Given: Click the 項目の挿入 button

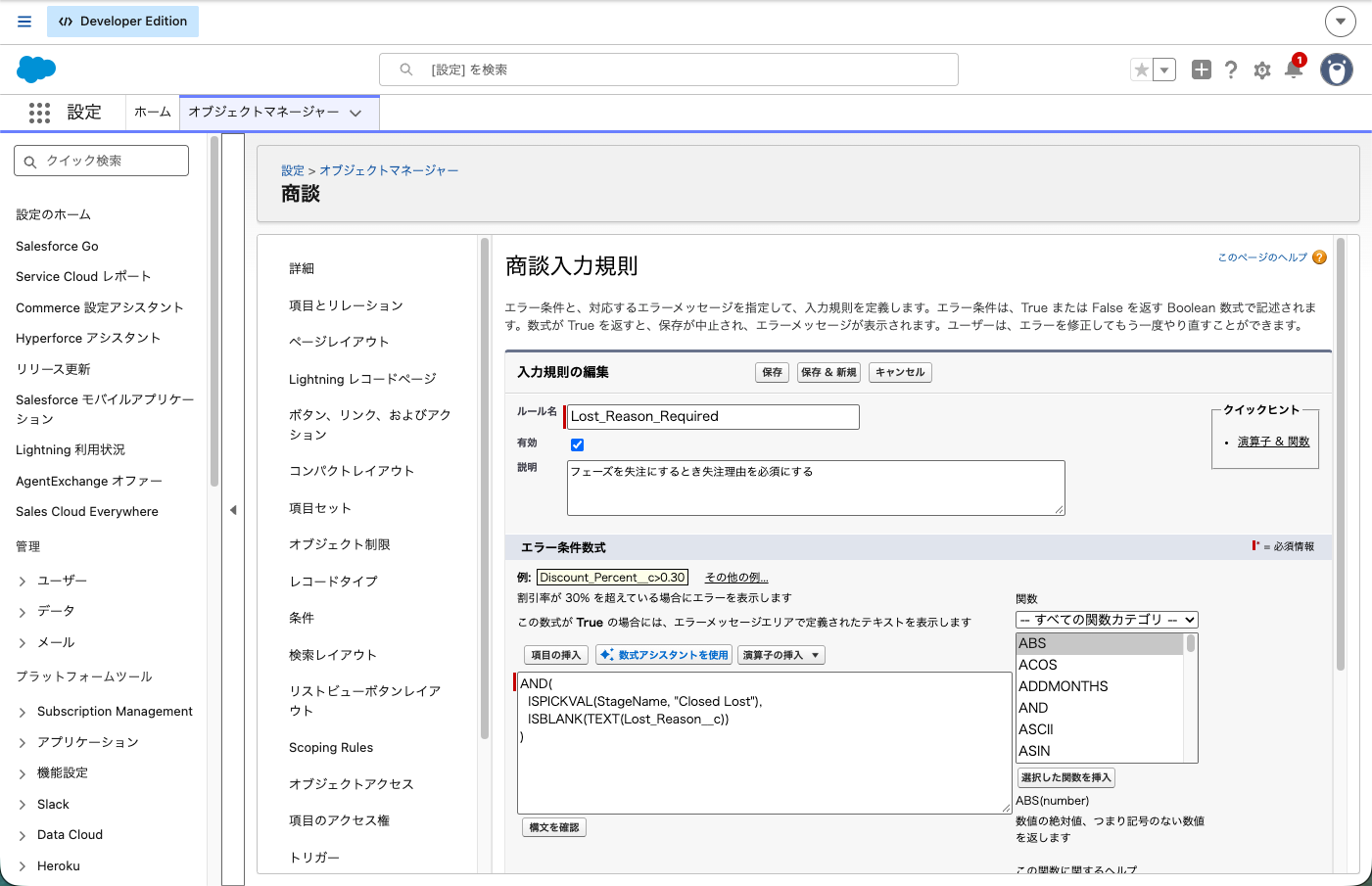Looking at the screenshot, I should [555, 655].
